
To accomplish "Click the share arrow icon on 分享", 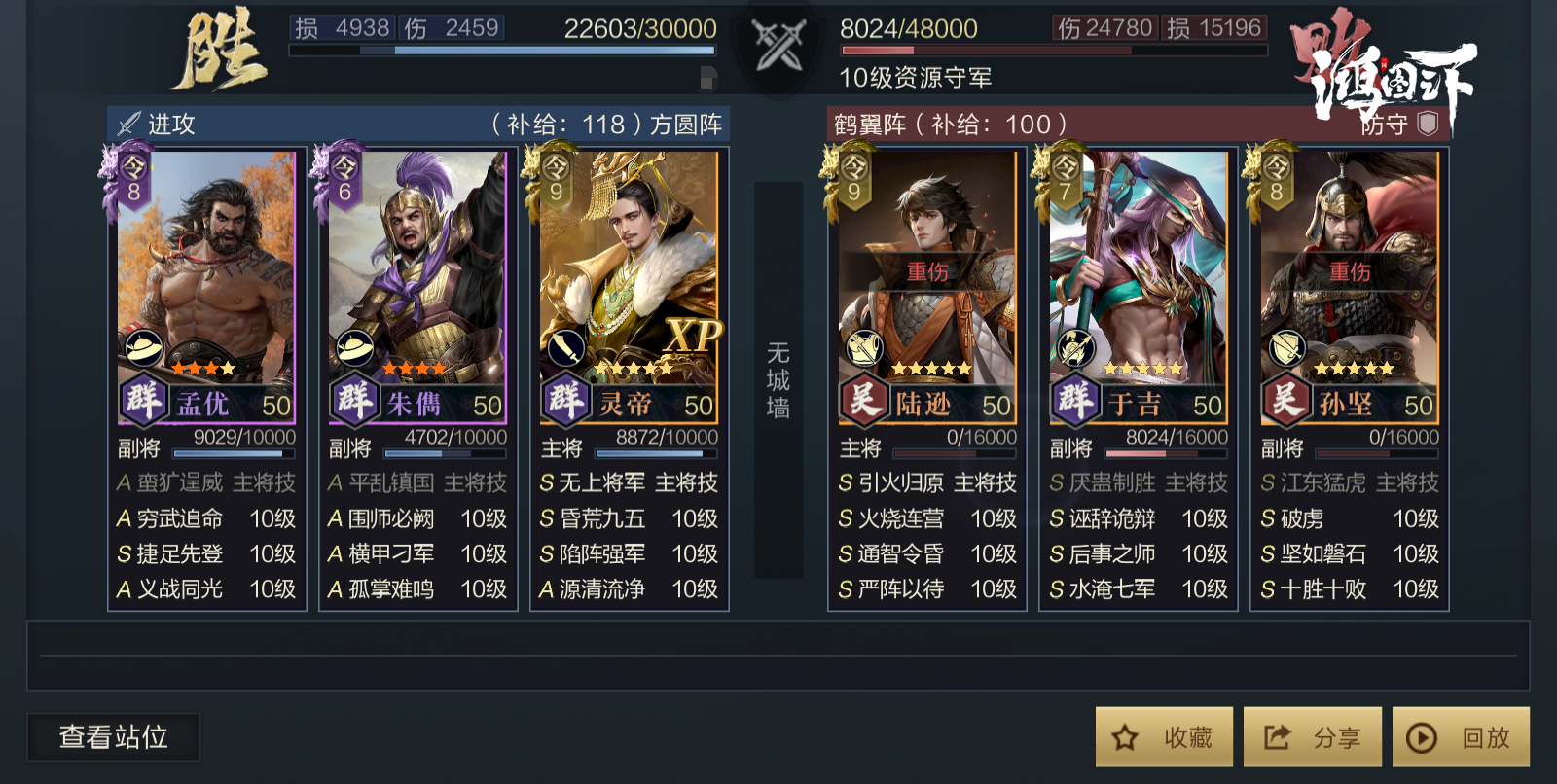I will (1277, 737).
